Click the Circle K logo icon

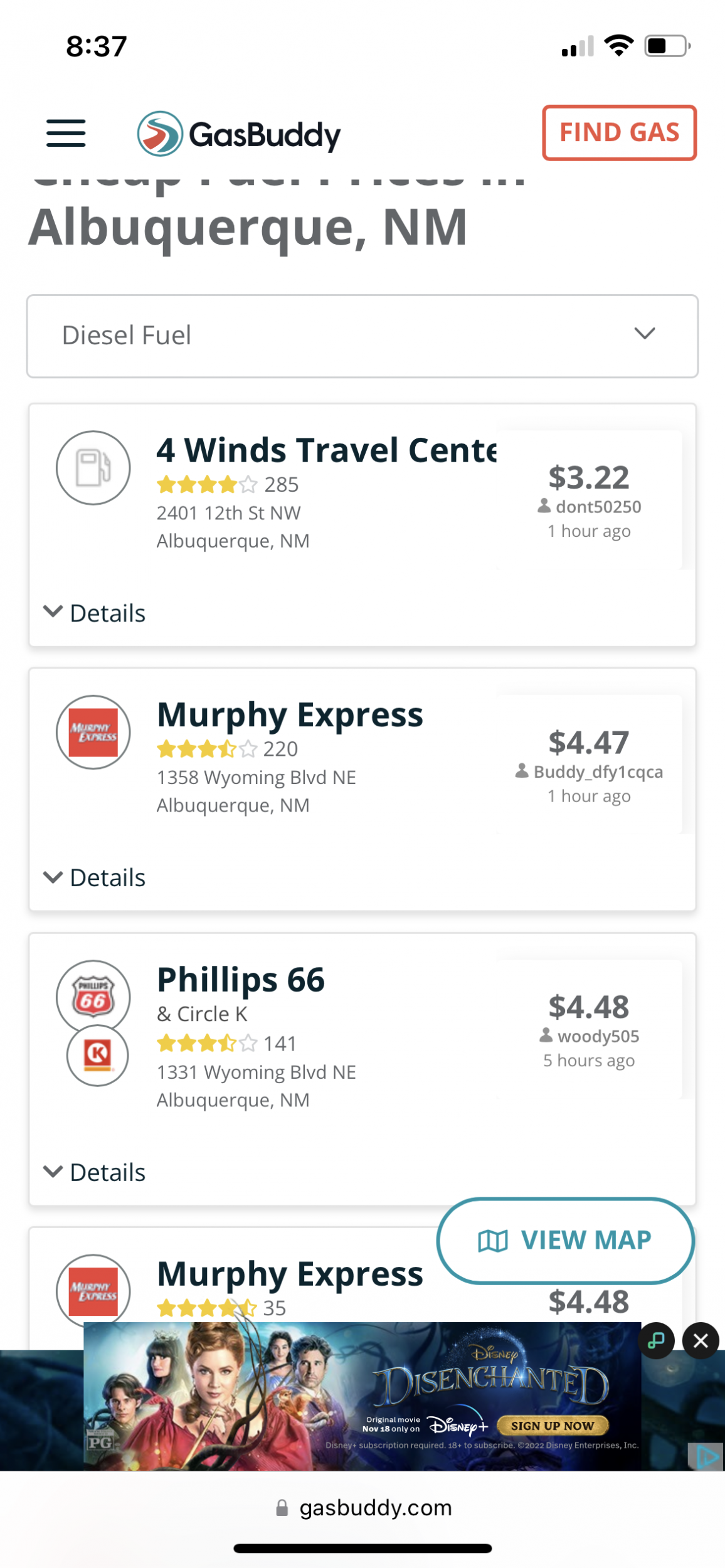[x=97, y=1056]
